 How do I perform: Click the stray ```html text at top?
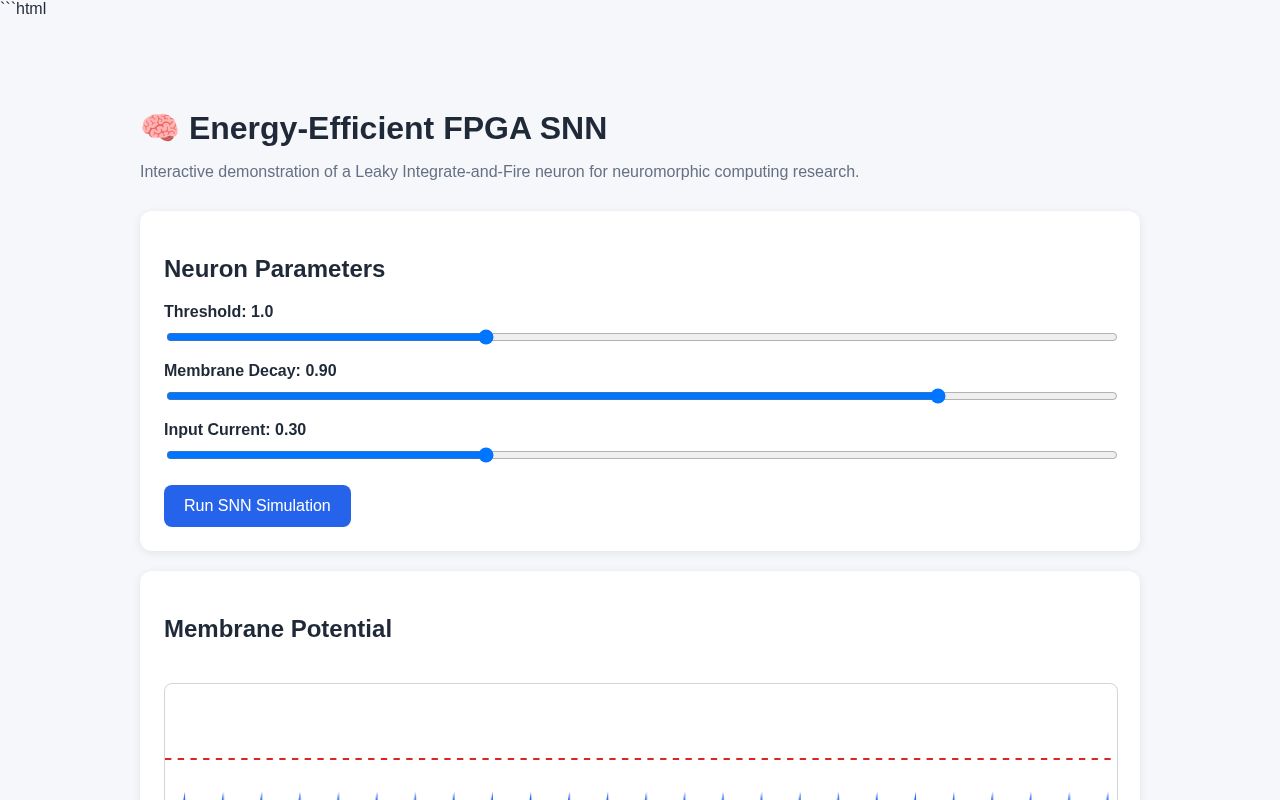23,9
